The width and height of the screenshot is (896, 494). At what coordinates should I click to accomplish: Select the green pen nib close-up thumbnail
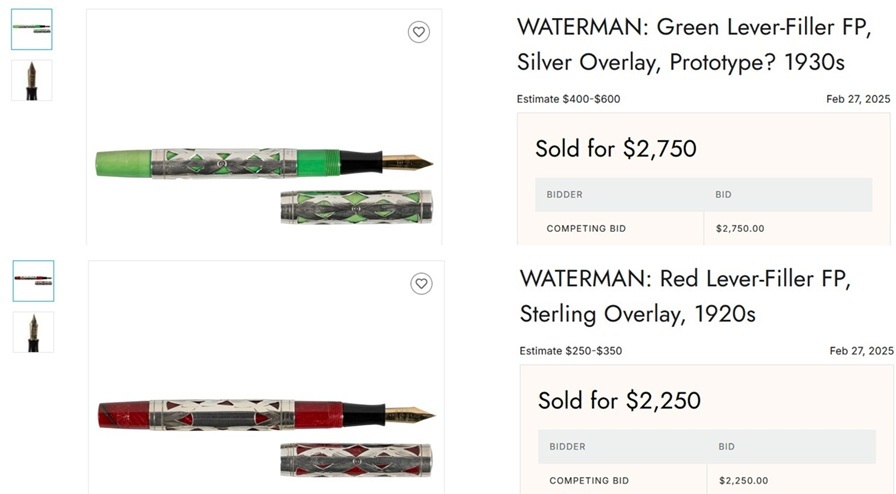[x=32, y=80]
